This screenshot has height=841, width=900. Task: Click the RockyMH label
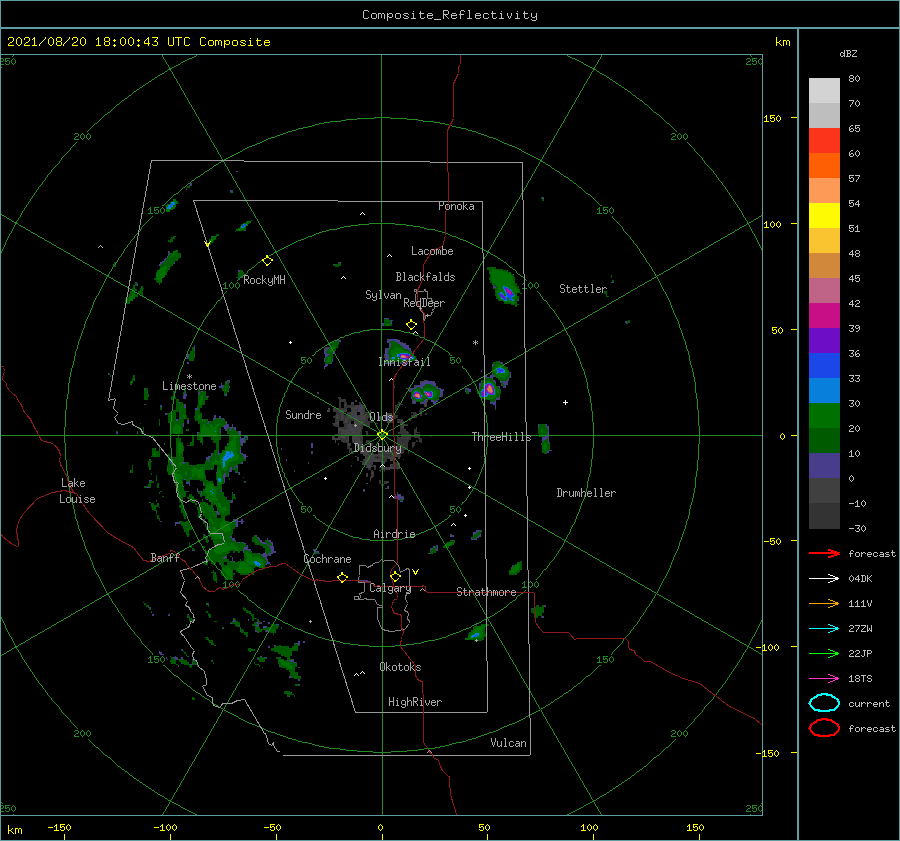tap(264, 280)
